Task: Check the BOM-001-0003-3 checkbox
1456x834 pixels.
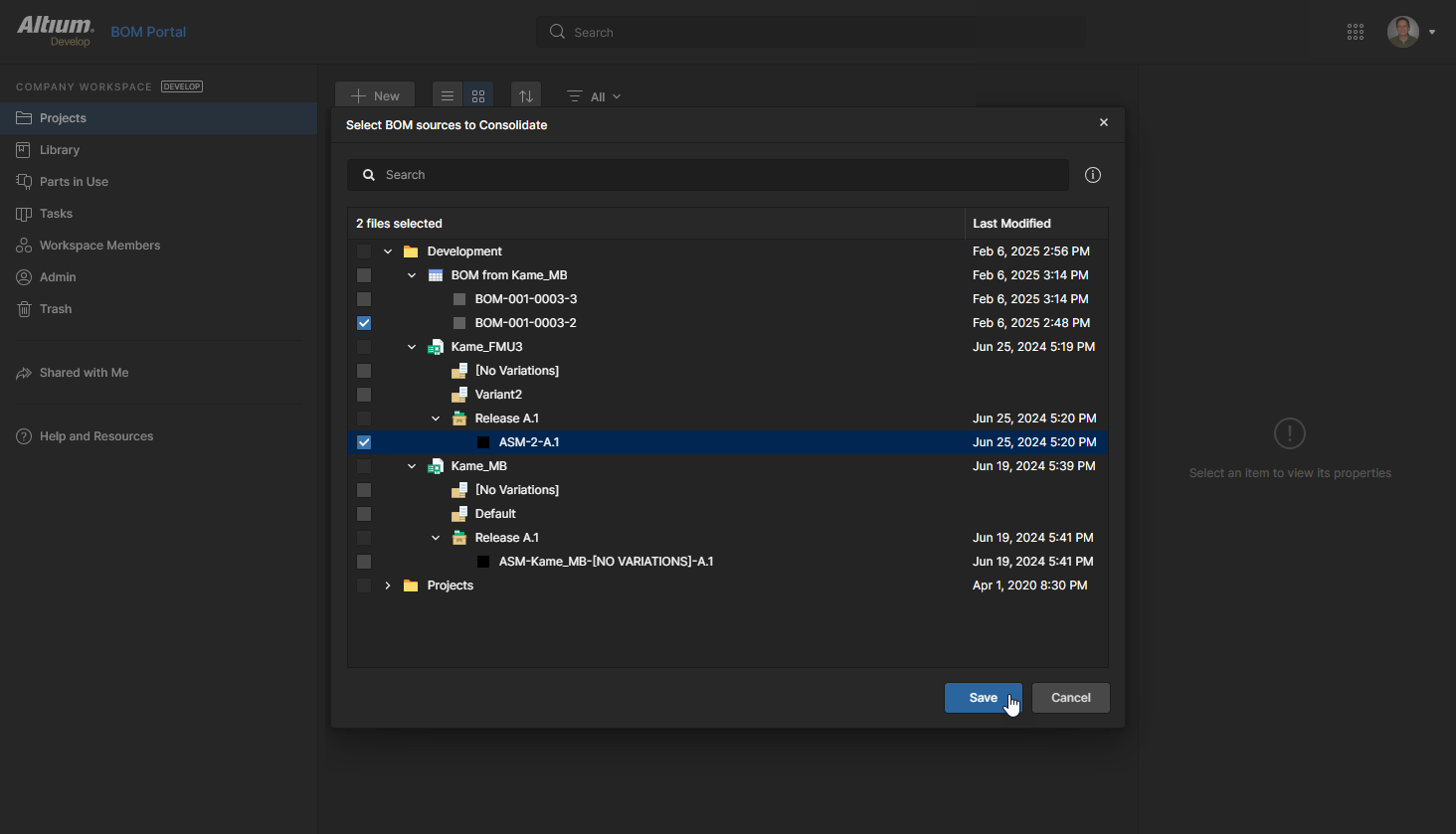Action: coord(364,299)
